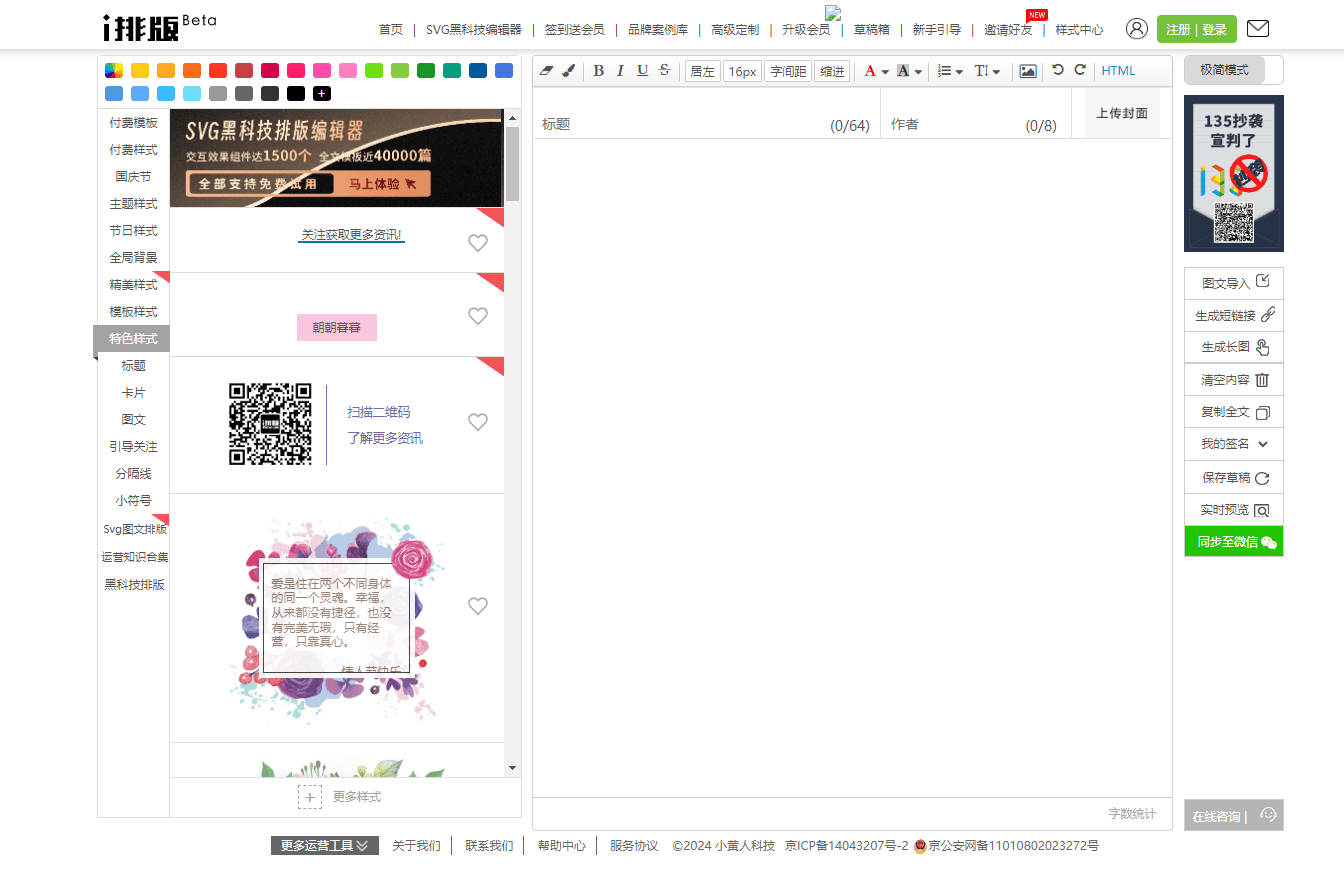This screenshot has height=876, width=1344.
Task: Click the undo arrow icon
Action: click(x=1058, y=70)
